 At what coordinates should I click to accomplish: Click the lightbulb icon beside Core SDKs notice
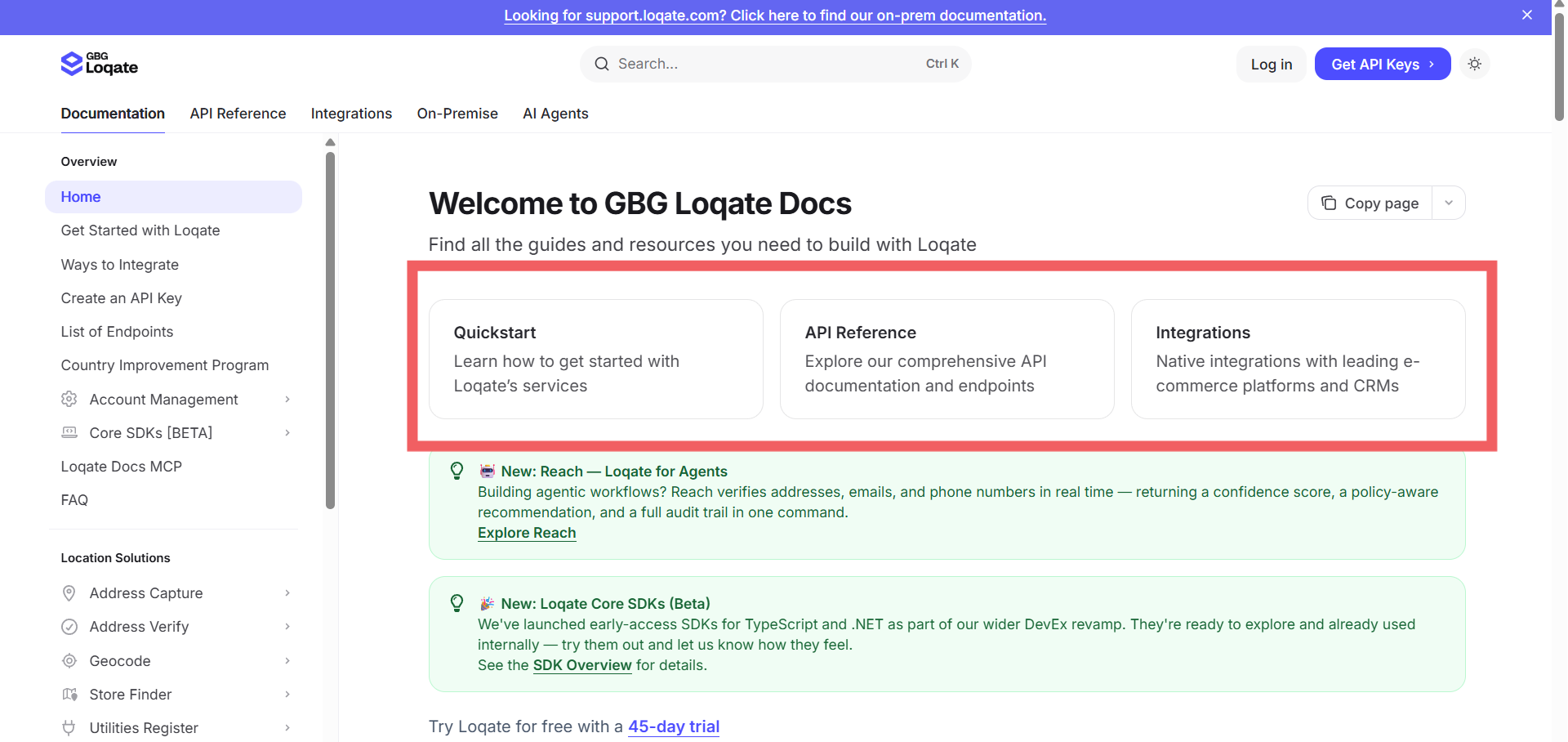[x=457, y=603]
